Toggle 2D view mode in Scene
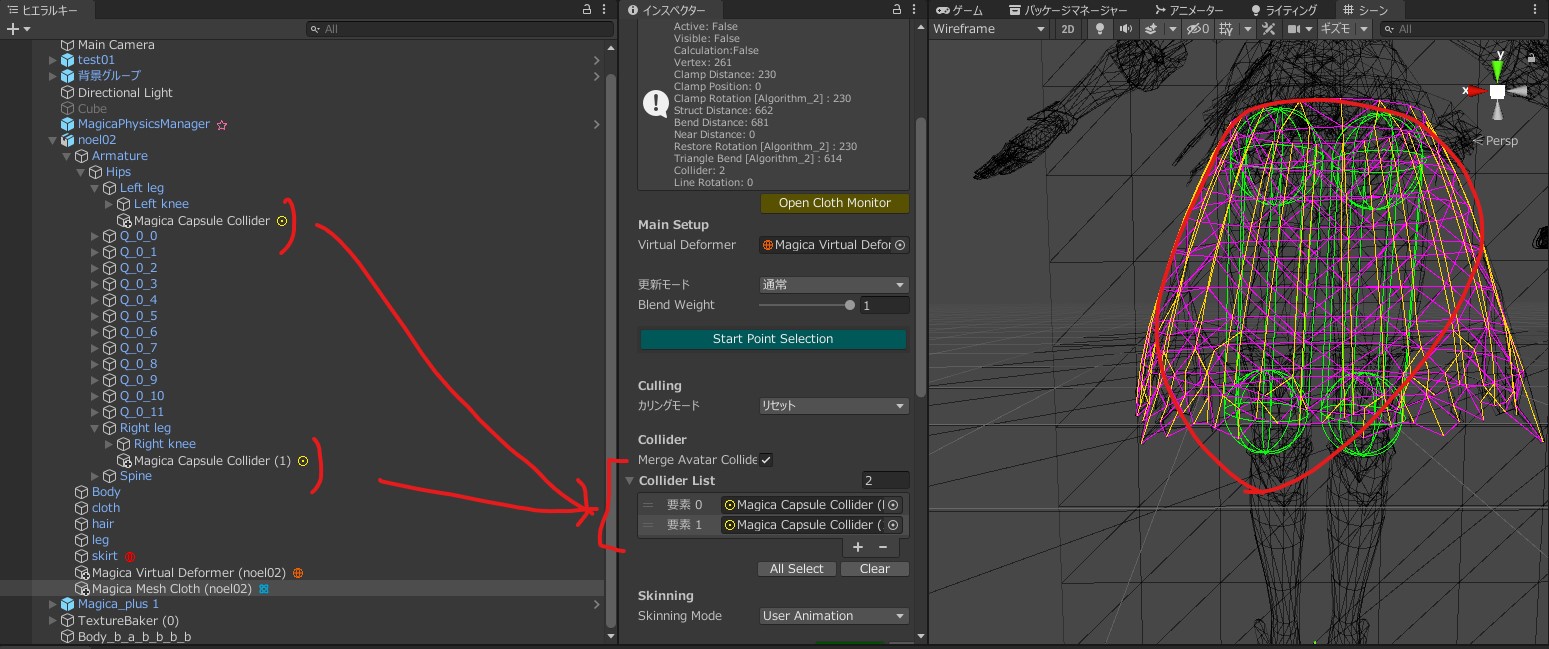Viewport: 1549px width, 649px height. (x=1068, y=29)
